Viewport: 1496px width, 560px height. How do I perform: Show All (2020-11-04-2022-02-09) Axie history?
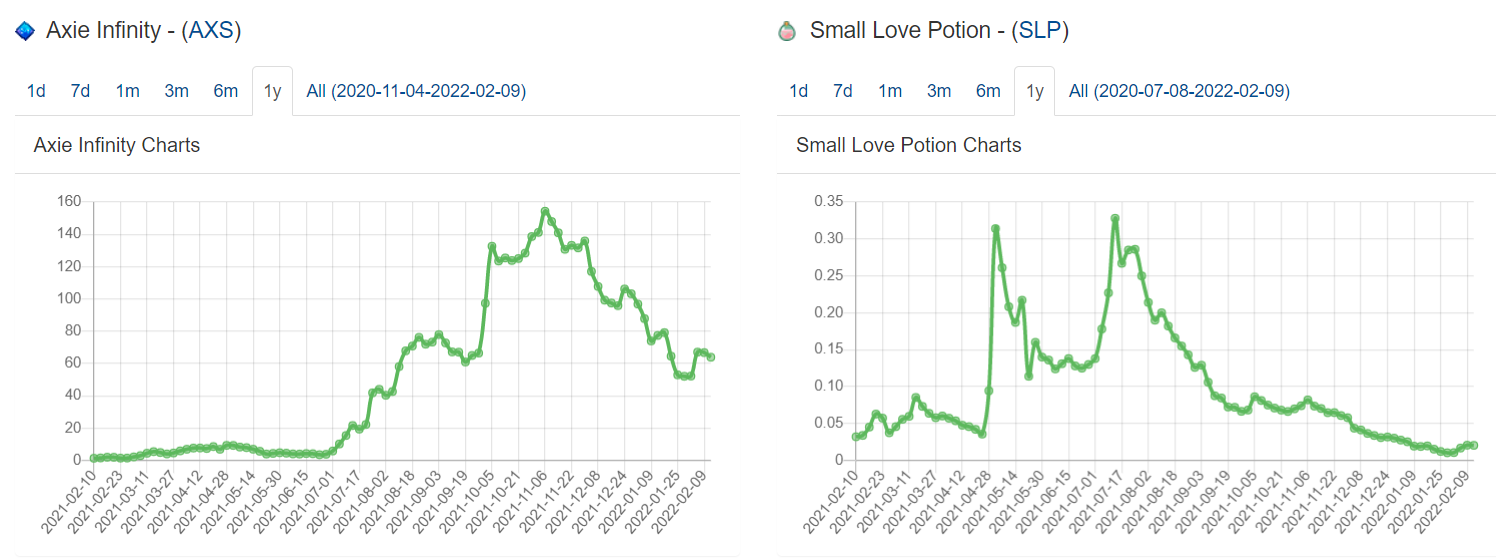pyautogui.click(x=416, y=91)
